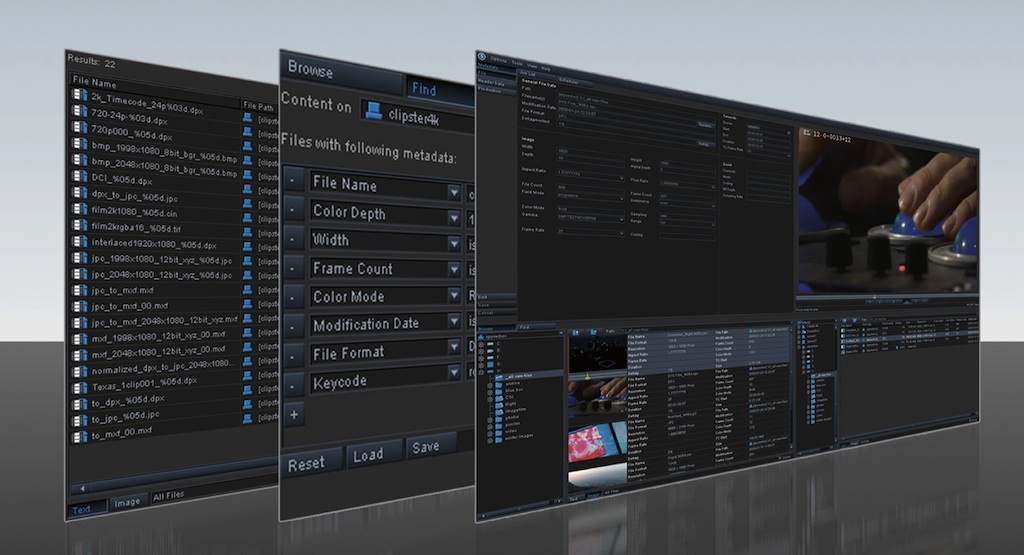Click file icon next to DCI_%05d.dpx
The height and width of the screenshot is (555, 1024).
pyautogui.click(x=79, y=178)
